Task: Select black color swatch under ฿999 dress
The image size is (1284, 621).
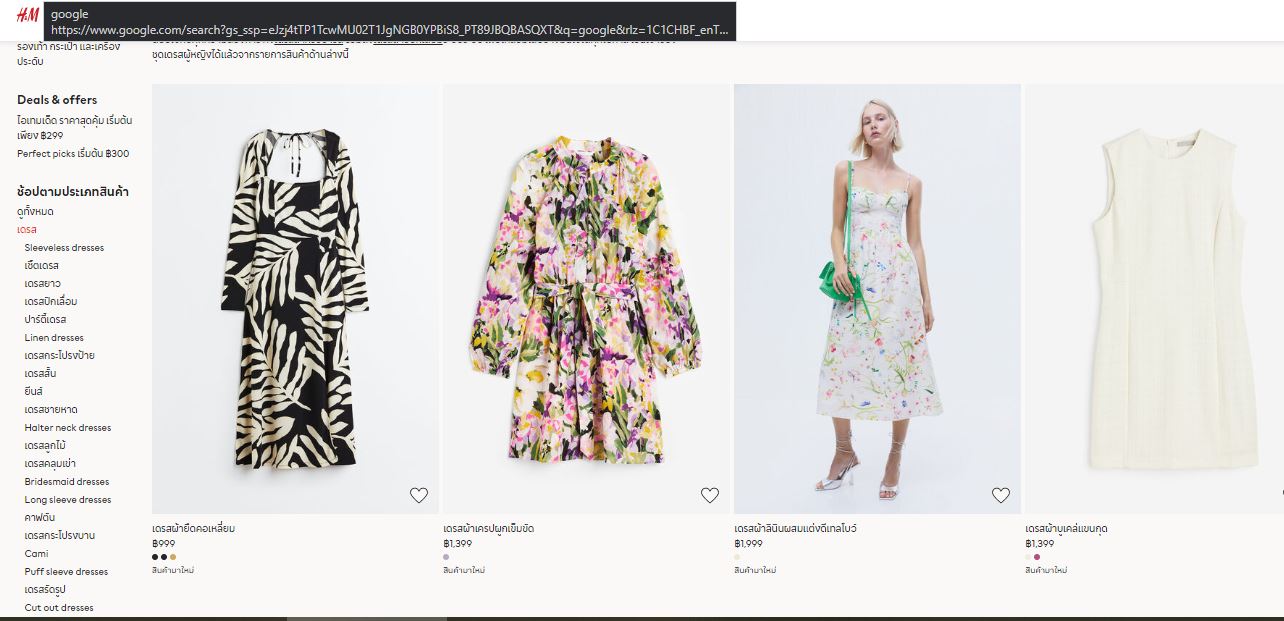Action: pos(155,557)
